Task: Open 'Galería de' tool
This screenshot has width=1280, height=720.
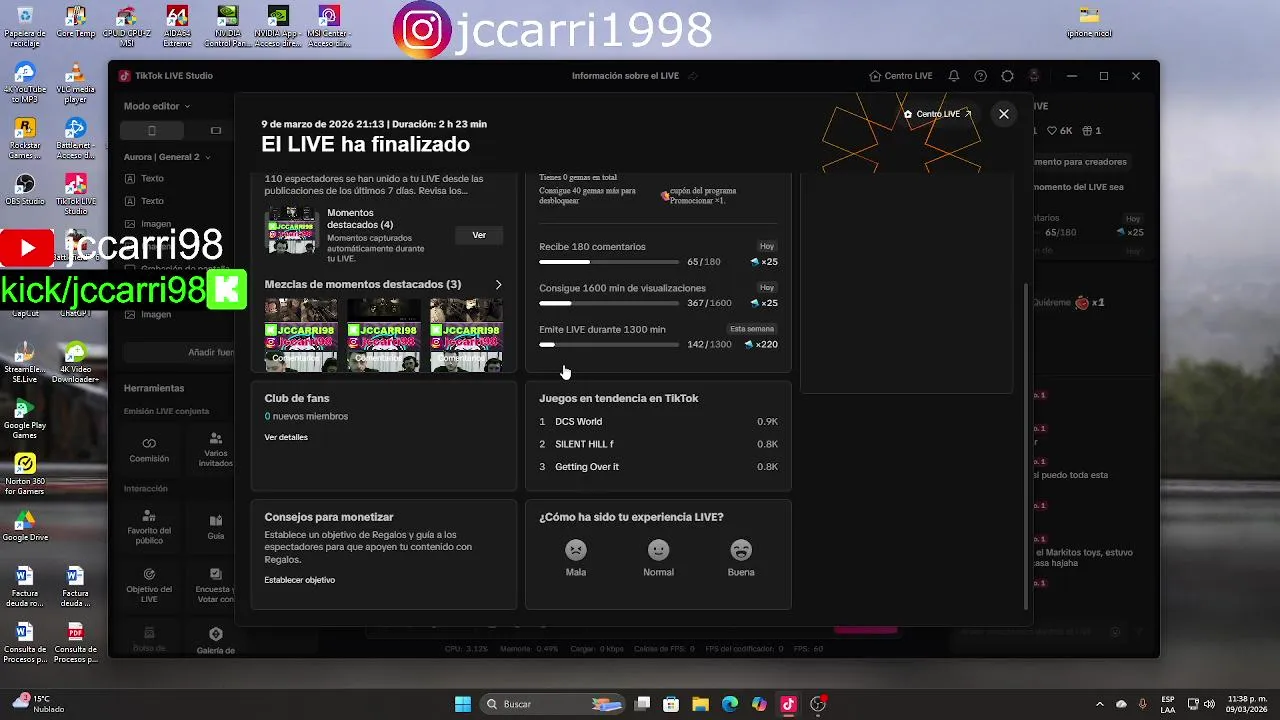Action: tap(215, 641)
